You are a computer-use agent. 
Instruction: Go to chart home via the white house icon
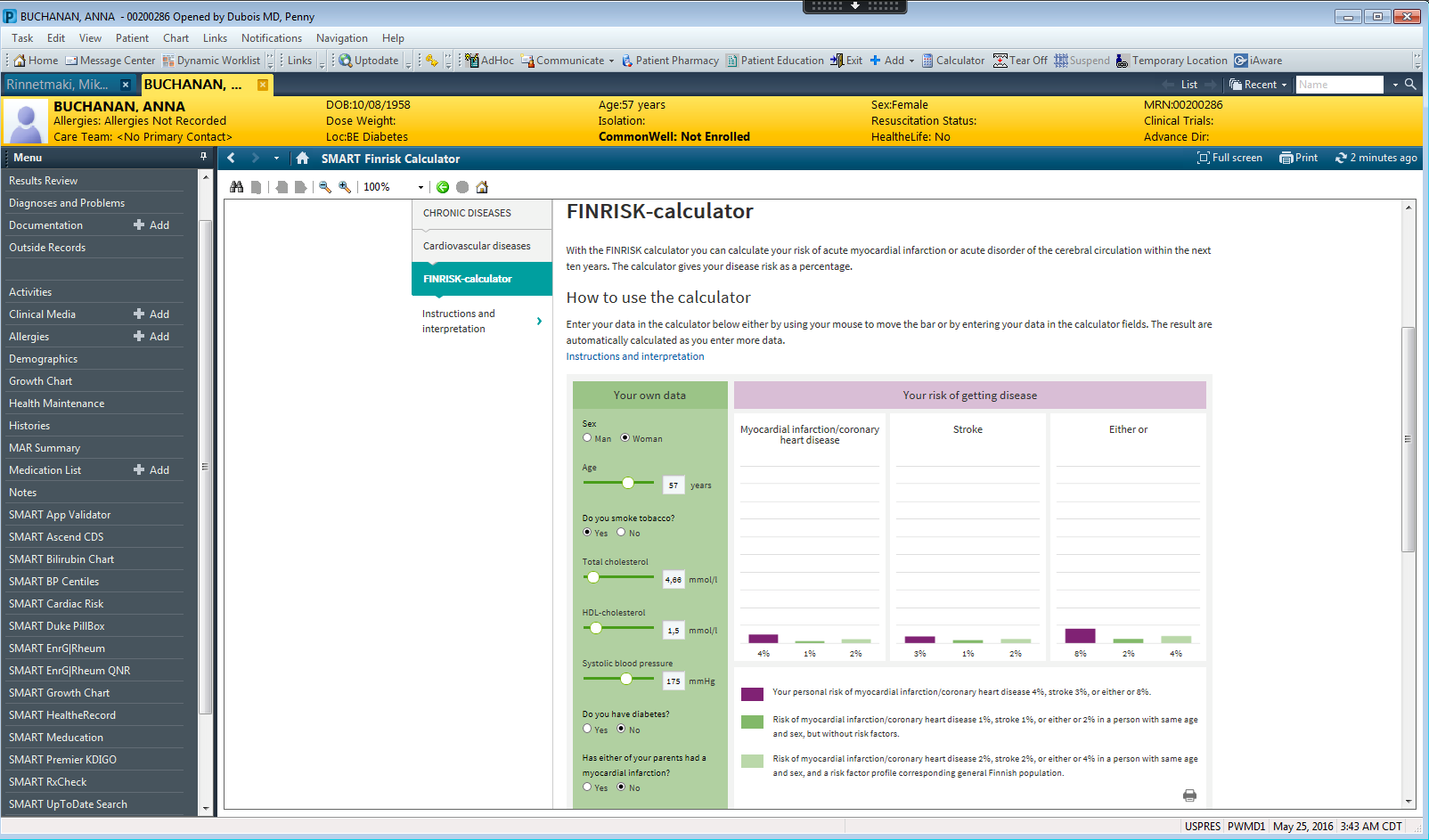(303, 158)
